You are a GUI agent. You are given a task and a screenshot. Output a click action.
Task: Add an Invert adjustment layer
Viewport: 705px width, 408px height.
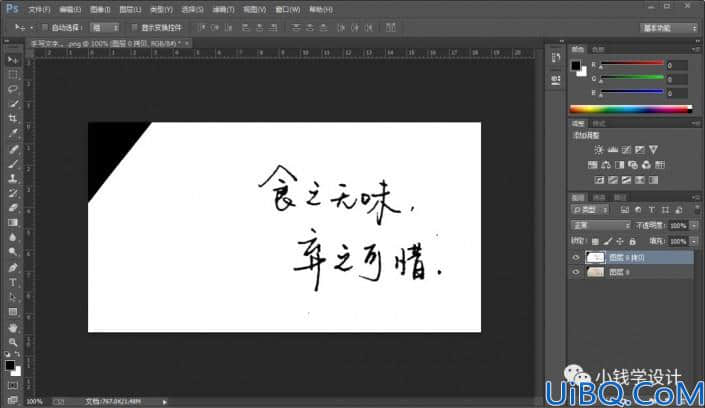pos(599,180)
